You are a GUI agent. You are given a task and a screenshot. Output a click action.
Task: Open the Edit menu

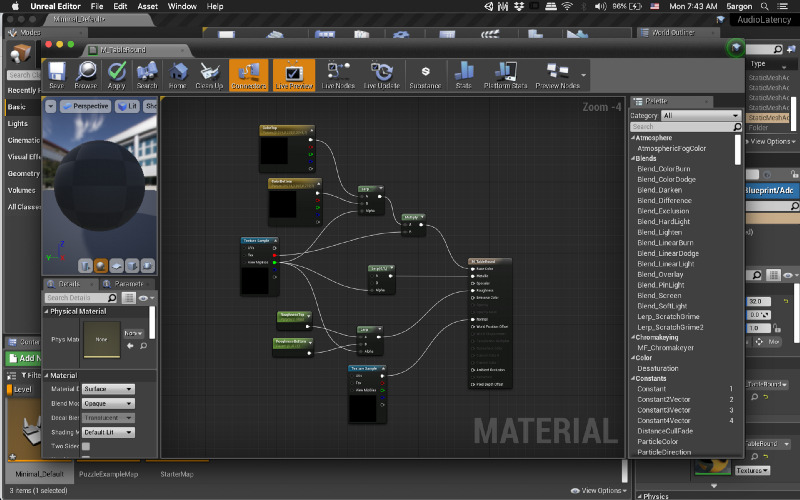(x=120, y=6)
